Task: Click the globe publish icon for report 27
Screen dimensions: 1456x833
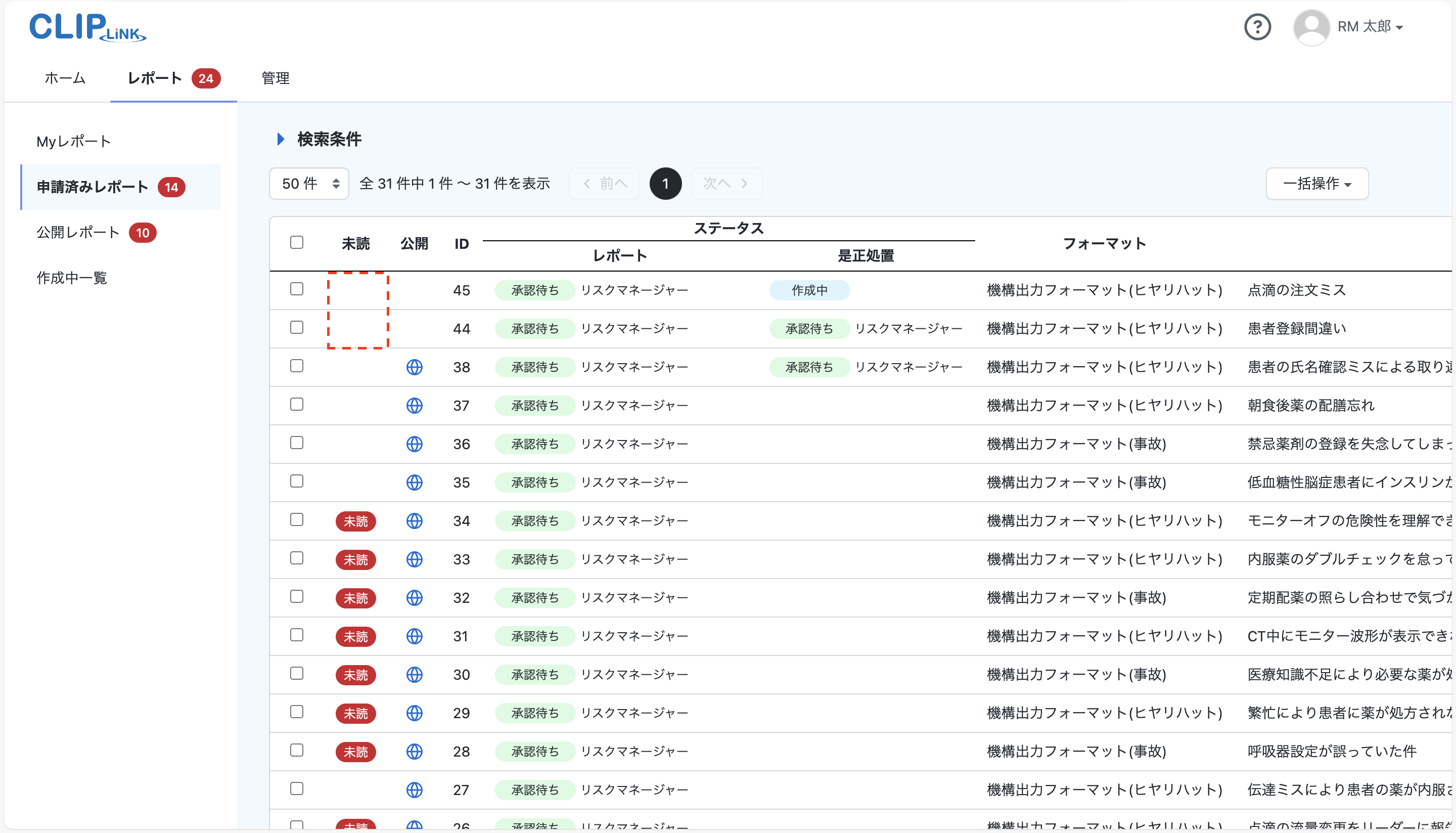Action: [415, 790]
